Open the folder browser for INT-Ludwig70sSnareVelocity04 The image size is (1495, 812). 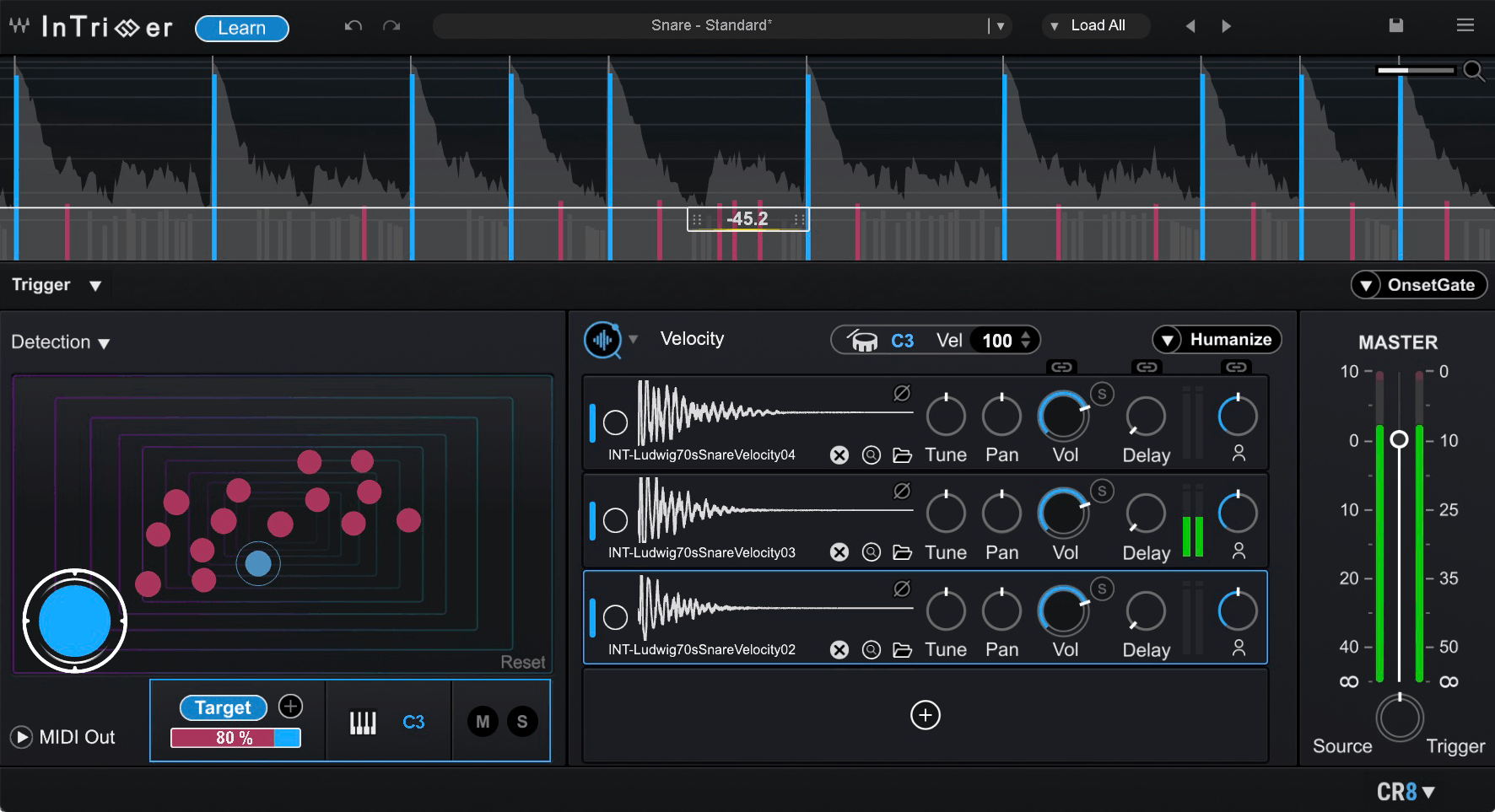(x=903, y=454)
